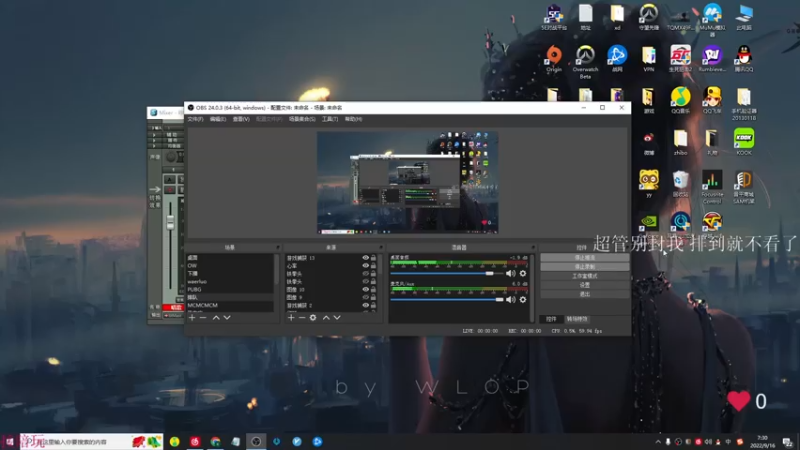Open the zhibo folder on desktop
Screen dimensions: 800x450
pyautogui.click(x=680, y=142)
